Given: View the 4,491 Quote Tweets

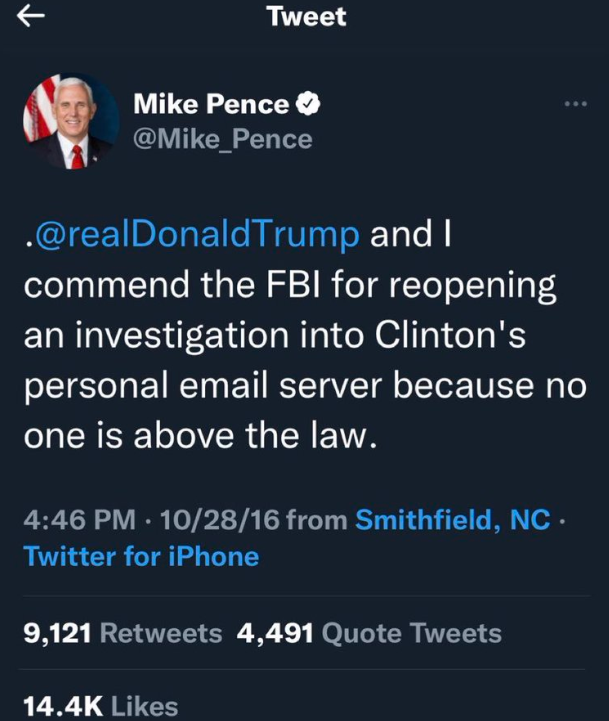Looking at the screenshot, I should click(x=369, y=633).
